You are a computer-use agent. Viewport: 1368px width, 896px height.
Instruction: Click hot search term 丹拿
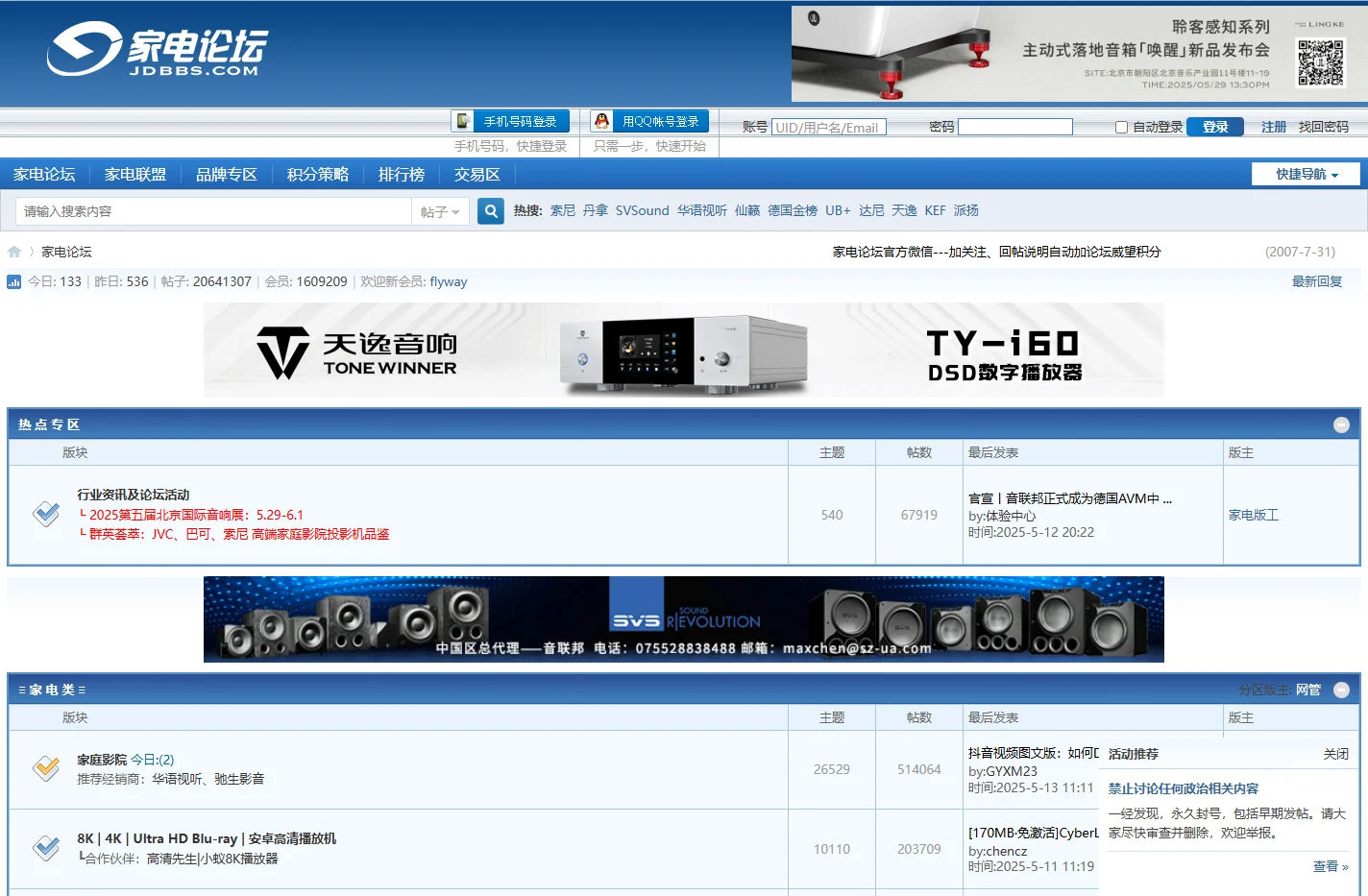(596, 210)
